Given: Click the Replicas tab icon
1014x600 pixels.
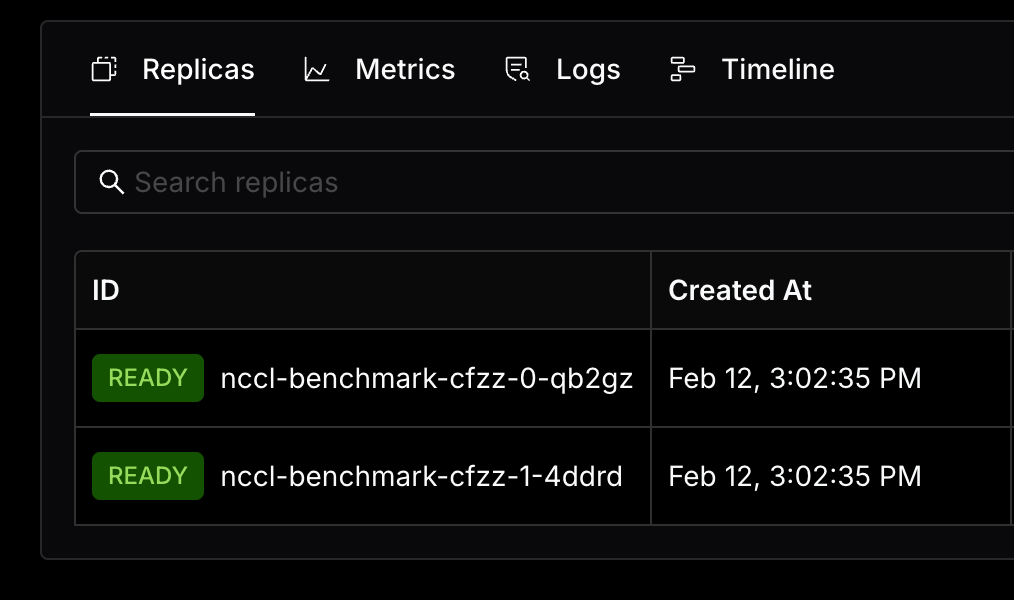Looking at the screenshot, I should (x=104, y=69).
